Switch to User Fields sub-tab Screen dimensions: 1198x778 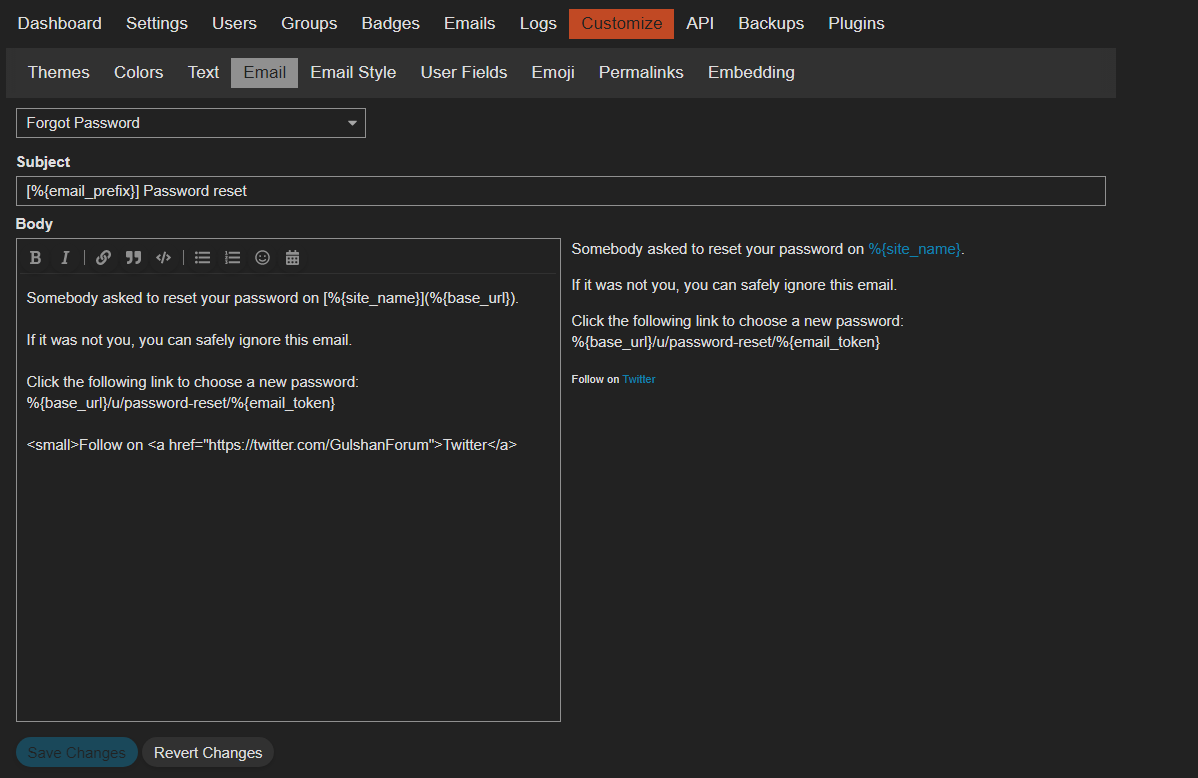(464, 73)
